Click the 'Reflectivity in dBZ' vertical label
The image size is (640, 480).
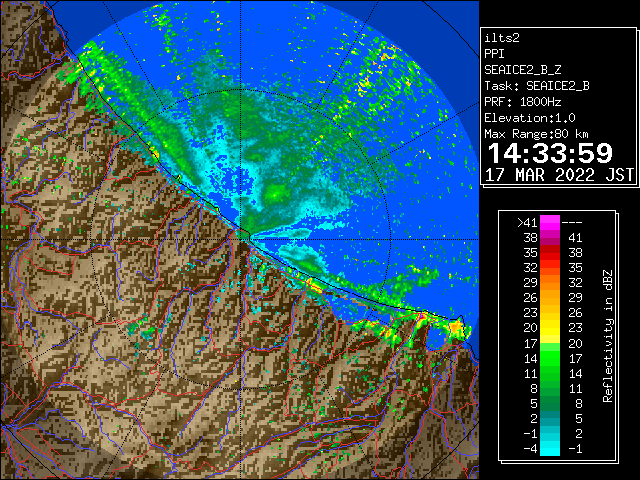[608, 336]
